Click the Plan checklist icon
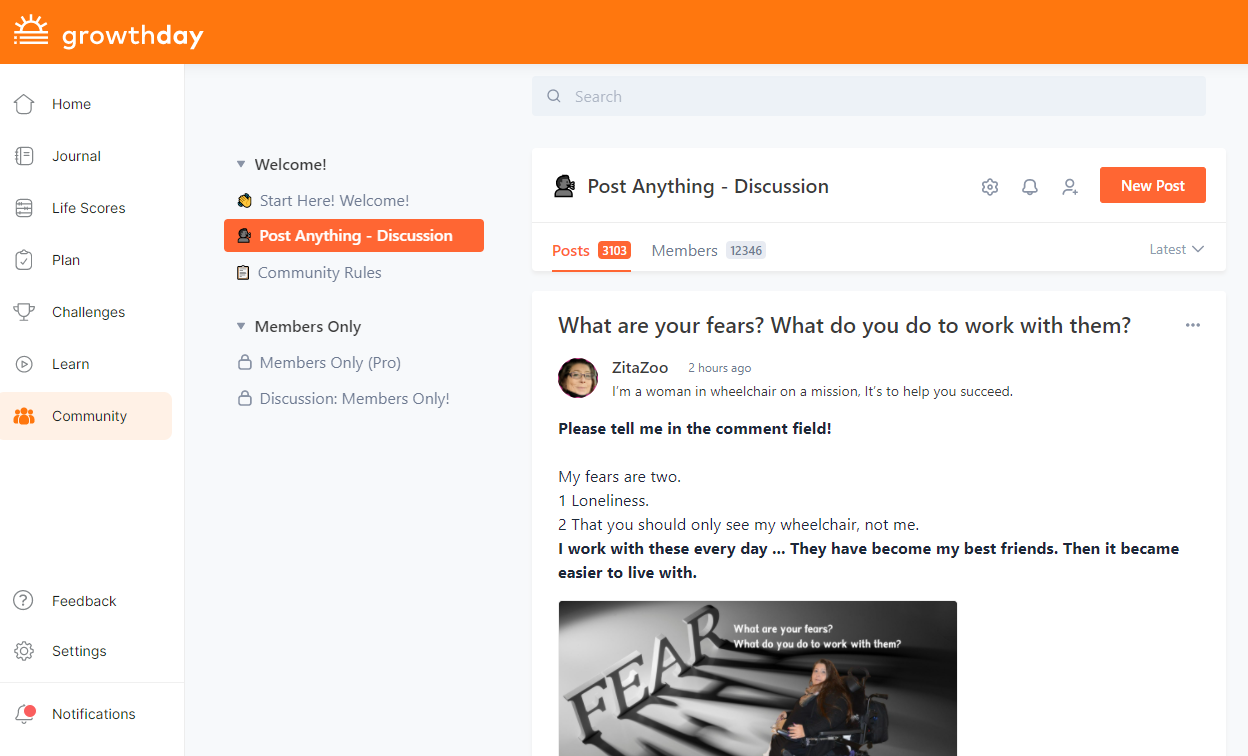This screenshot has height=756, width=1248. pyautogui.click(x=24, y=260)
